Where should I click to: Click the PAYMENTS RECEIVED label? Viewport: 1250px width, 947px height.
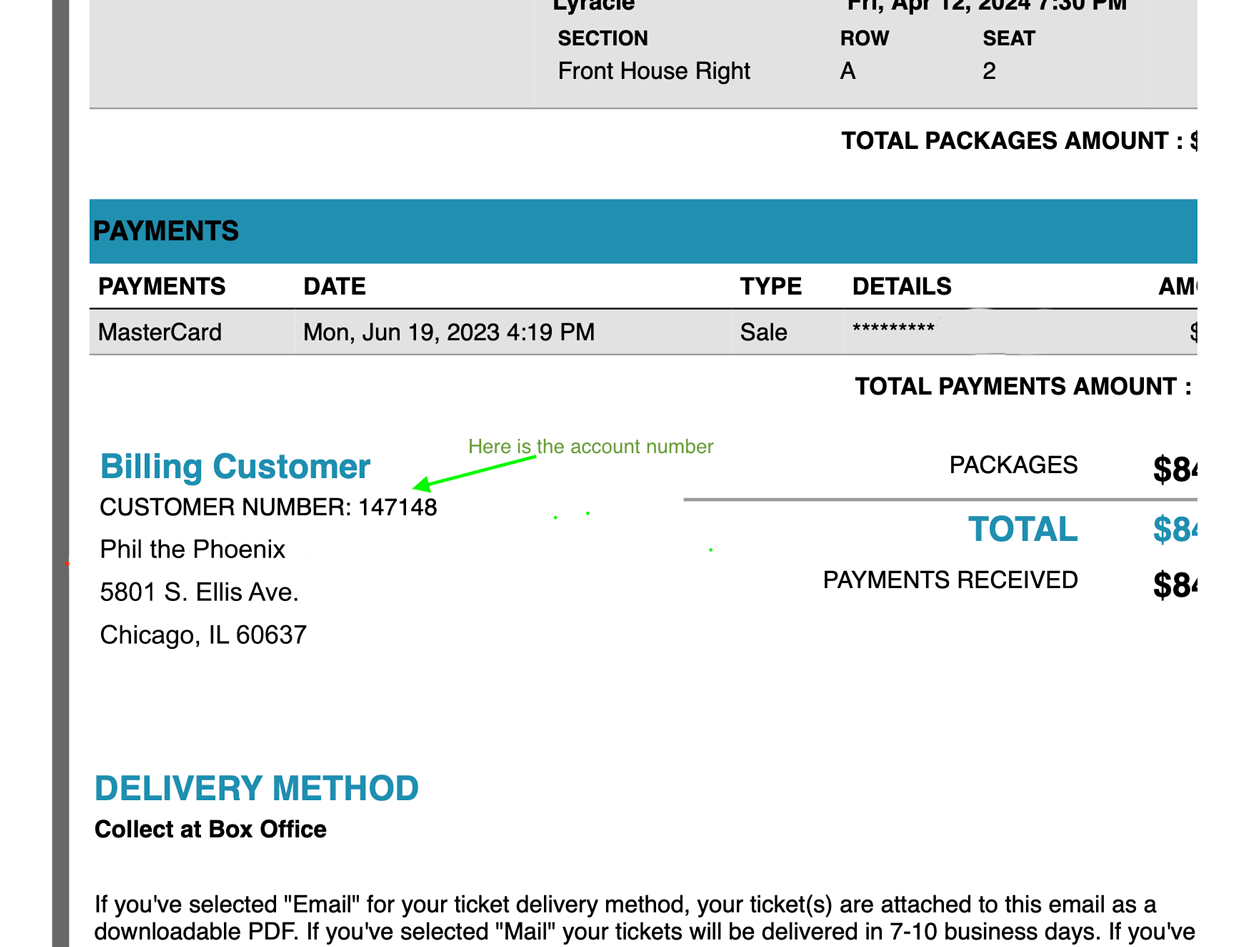pyautogui.click(x=951, y=580)
